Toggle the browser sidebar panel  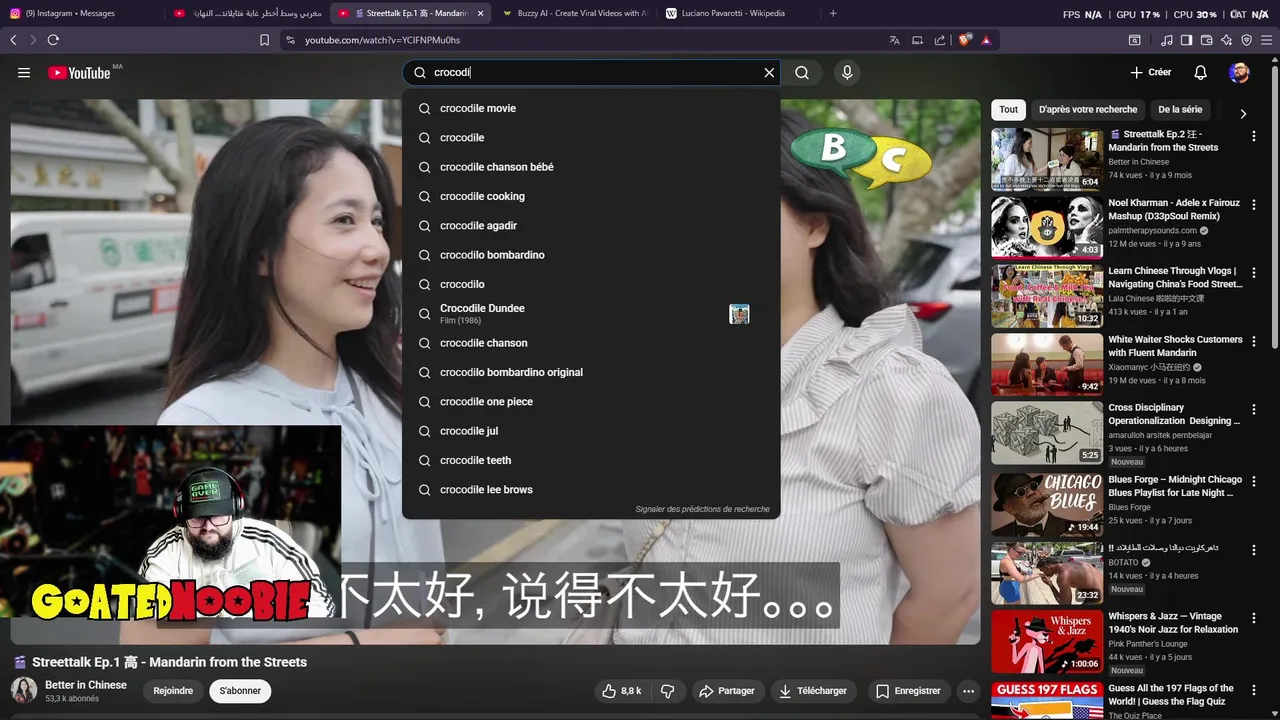click(1186, 40)
